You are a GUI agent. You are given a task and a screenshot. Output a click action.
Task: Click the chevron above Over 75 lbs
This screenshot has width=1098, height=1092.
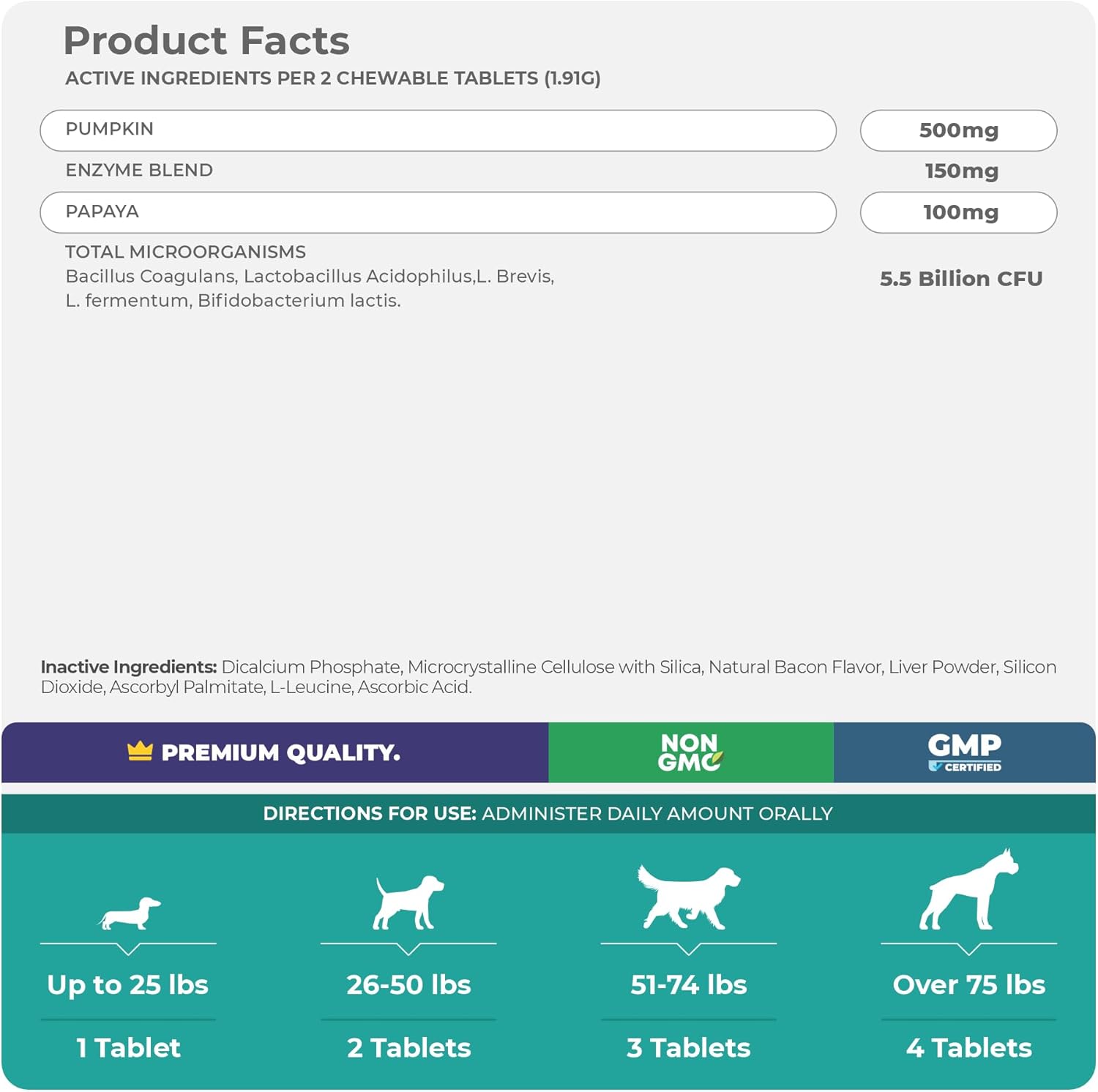[968, 949]
